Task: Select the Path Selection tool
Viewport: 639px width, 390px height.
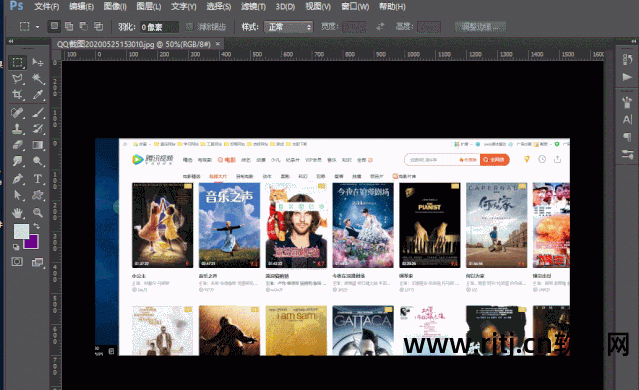Action: tap(17, 195)
